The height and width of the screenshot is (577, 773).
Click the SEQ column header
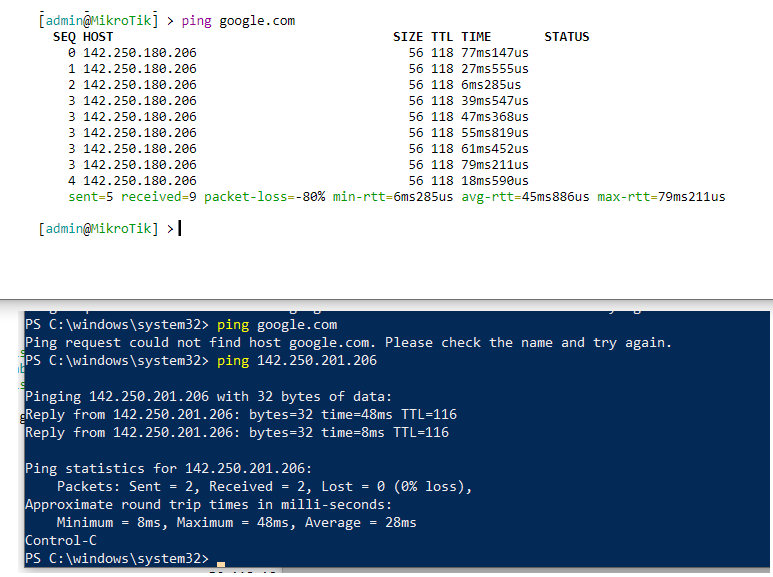(x=64, y=37)
